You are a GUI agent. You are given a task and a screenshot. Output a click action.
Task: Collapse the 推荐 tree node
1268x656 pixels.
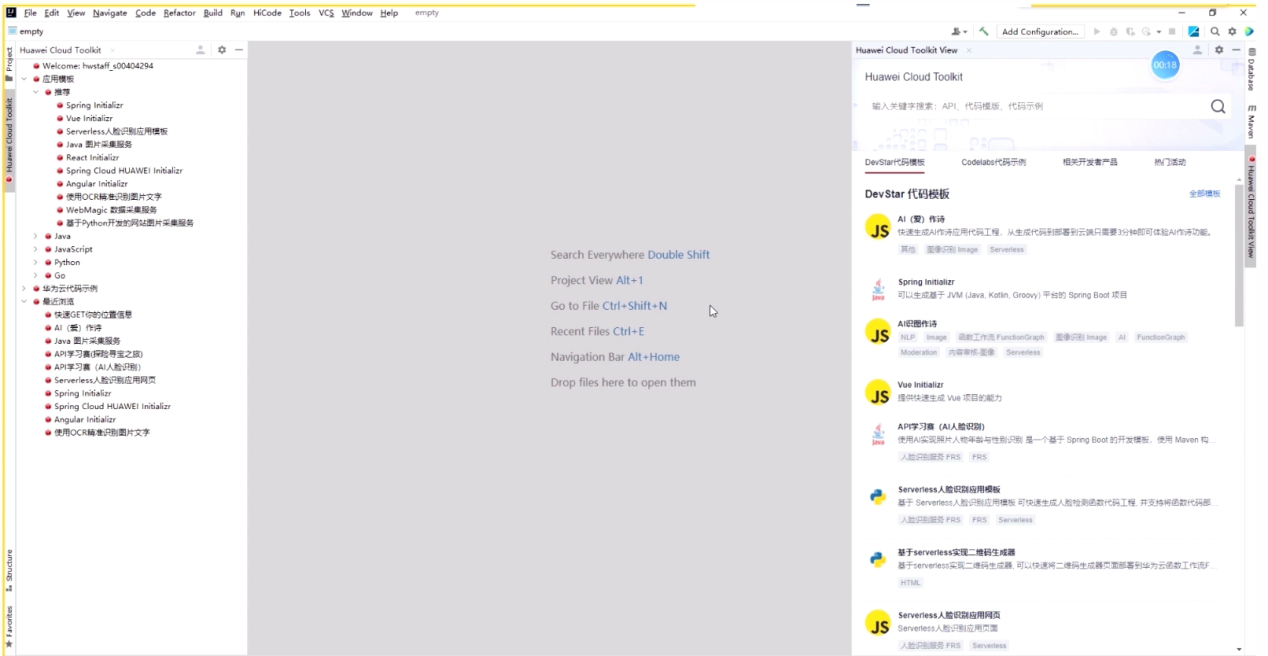point(36,92)
